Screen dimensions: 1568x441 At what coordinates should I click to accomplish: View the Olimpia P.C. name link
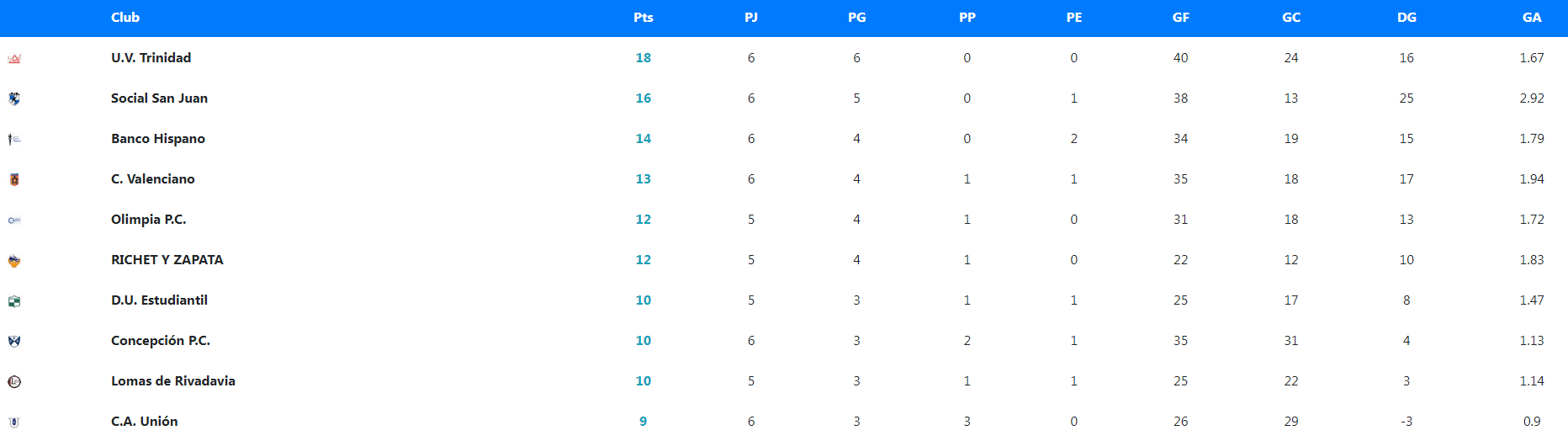[149, 220]
